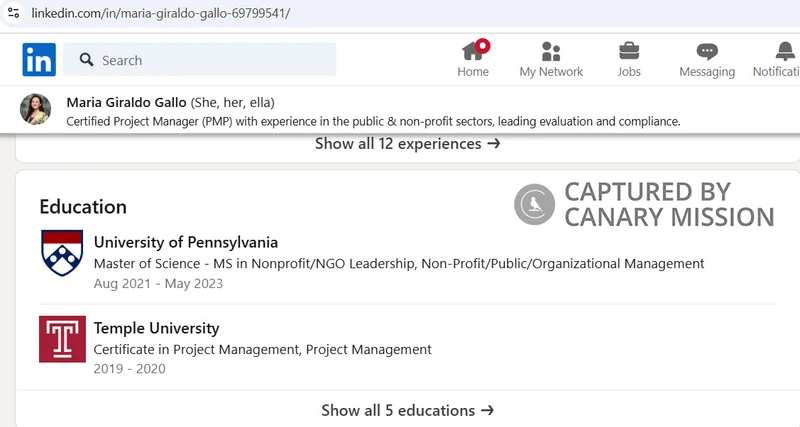This screenshot has width=800, height=427.
Task: Click the LinkedIn logo icon
Action: [x=39, y=60]
